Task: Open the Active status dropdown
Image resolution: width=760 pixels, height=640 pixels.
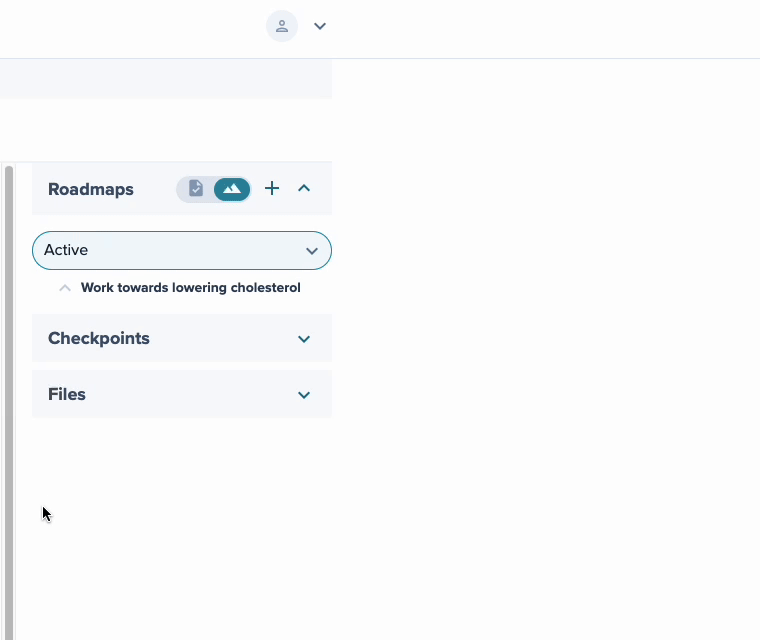Action: 182,250
